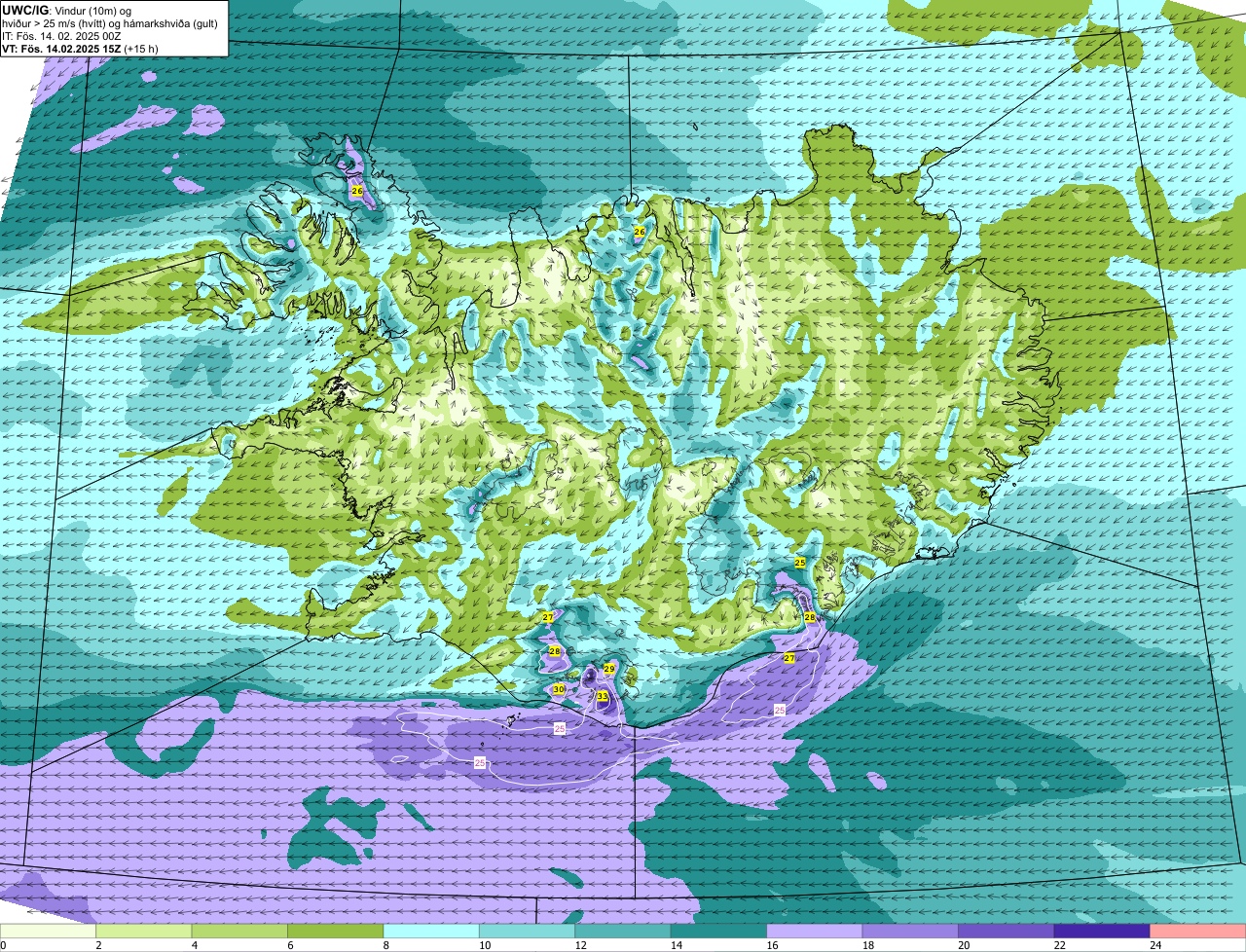Screen dimensions: 1246x952
Task: Click the 'UWC/IG: Vindur (10m) og' title
Action: tap(67, 10)
